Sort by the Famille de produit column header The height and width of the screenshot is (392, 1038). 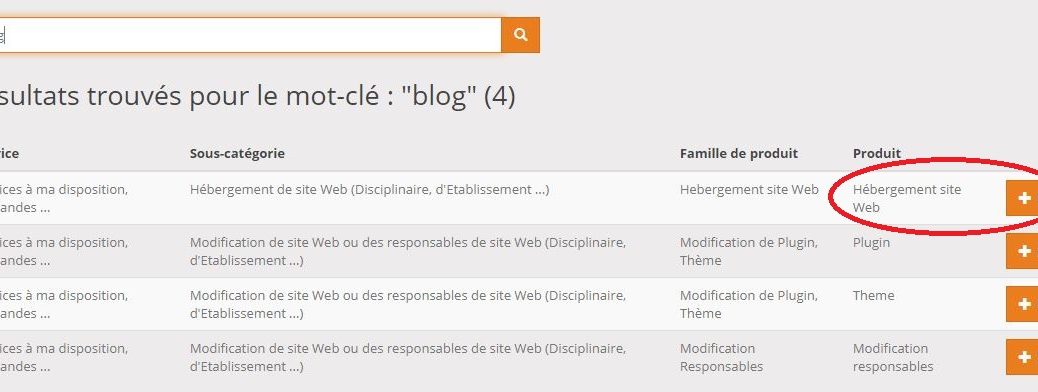pos(739,154)
